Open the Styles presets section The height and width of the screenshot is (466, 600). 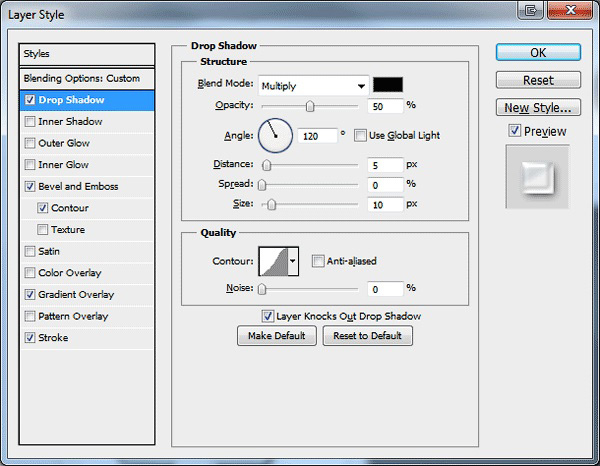coord(87,54)
